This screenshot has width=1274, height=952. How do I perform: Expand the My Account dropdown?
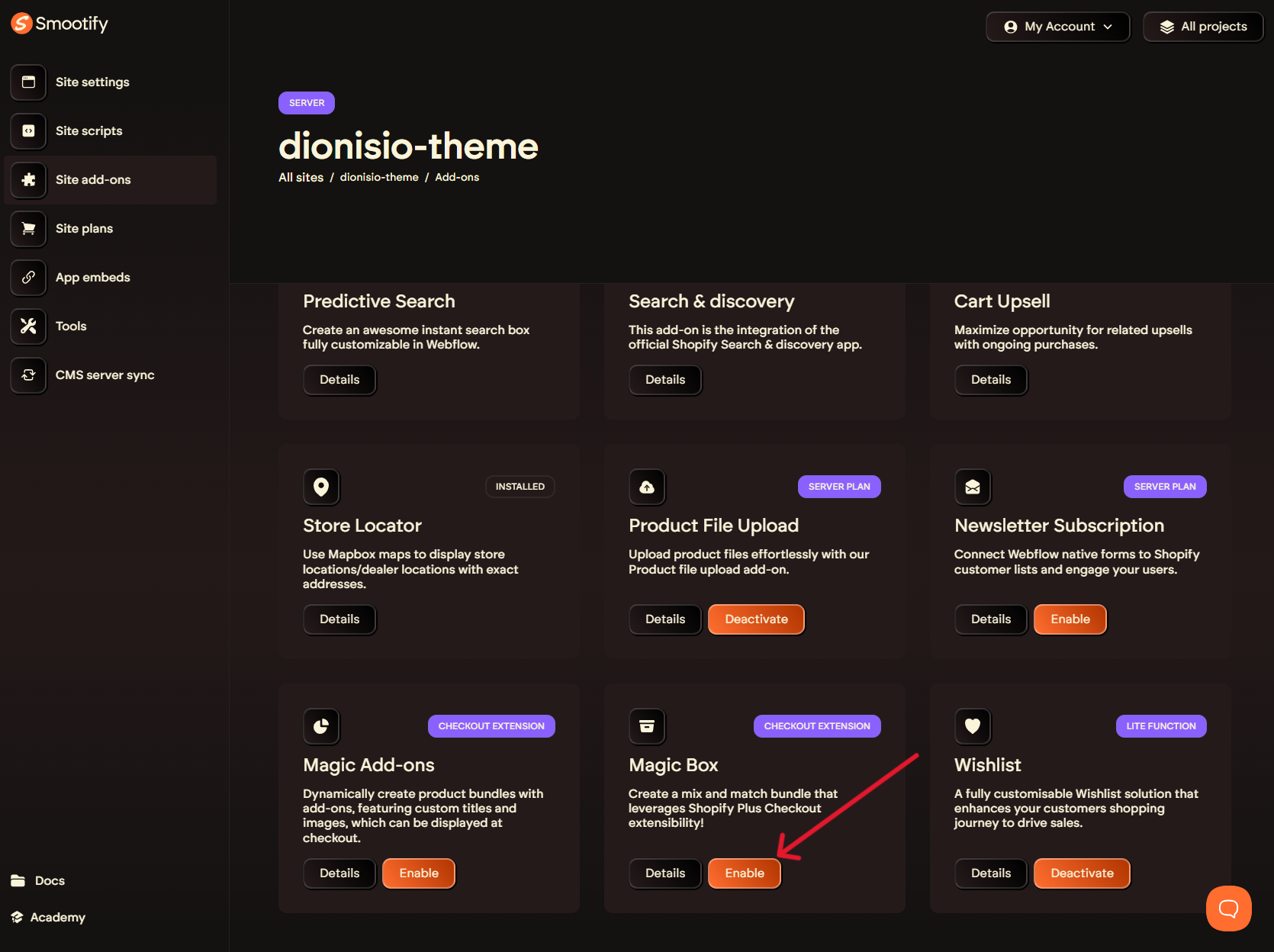click(1057, 27)
